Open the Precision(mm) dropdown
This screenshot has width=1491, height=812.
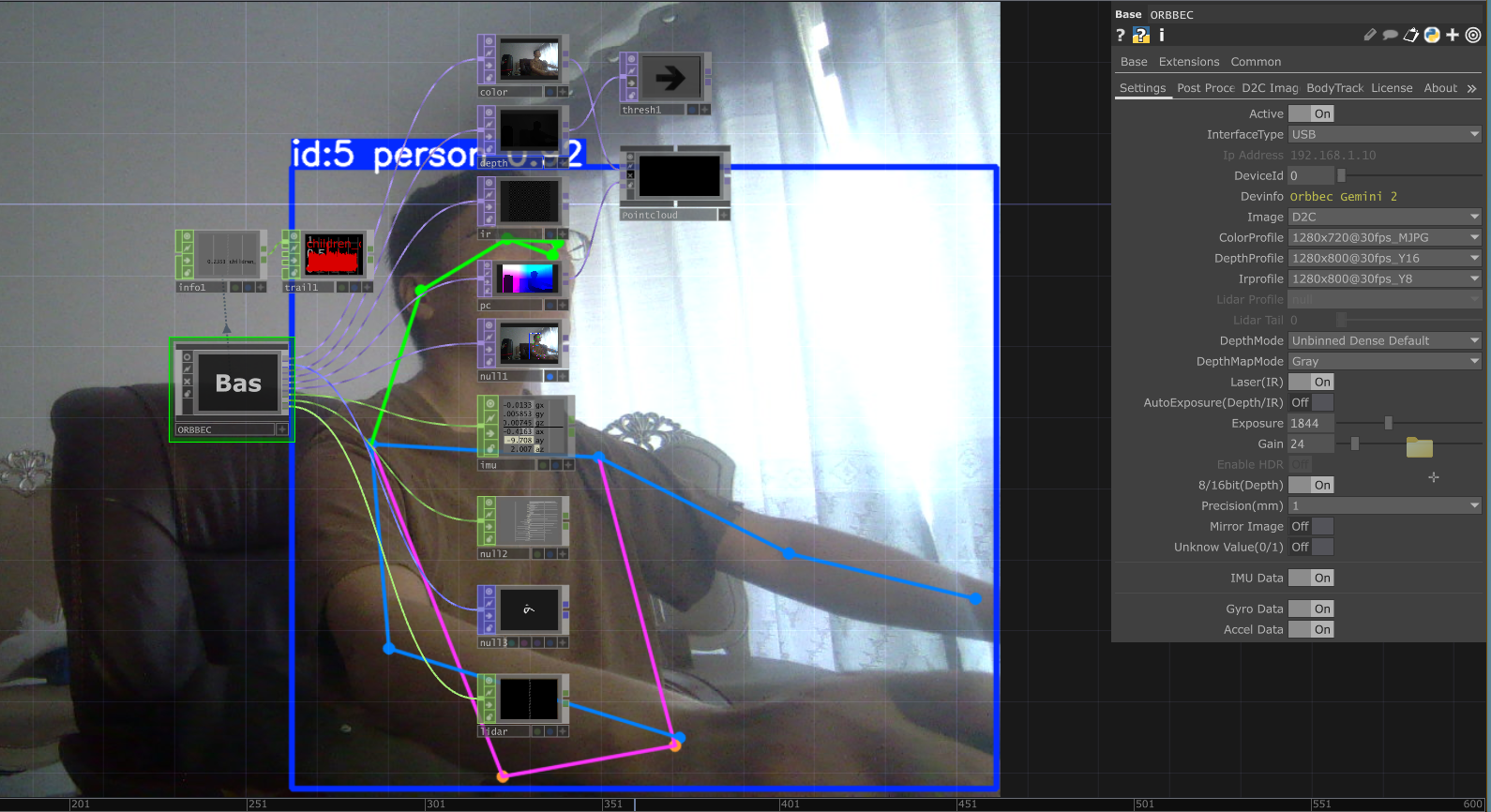pyautogui.click(x=1385, y=505)
